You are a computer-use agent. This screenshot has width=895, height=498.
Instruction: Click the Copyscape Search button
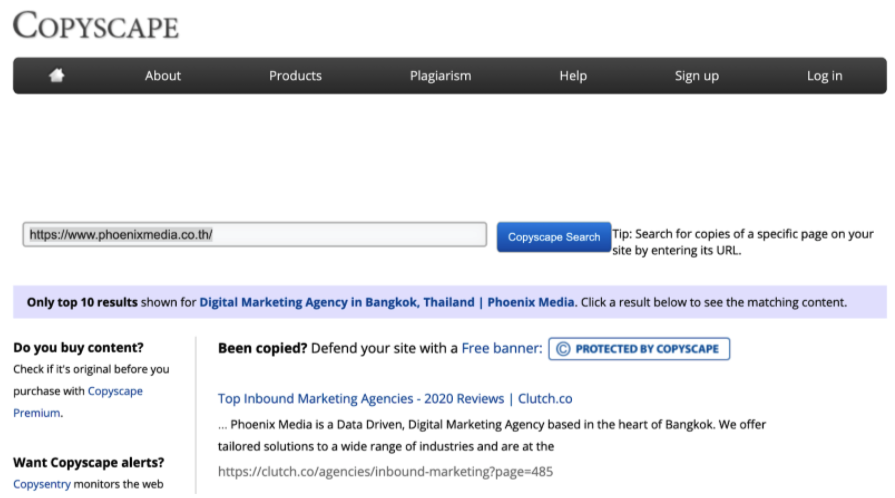tap(554, 237)
